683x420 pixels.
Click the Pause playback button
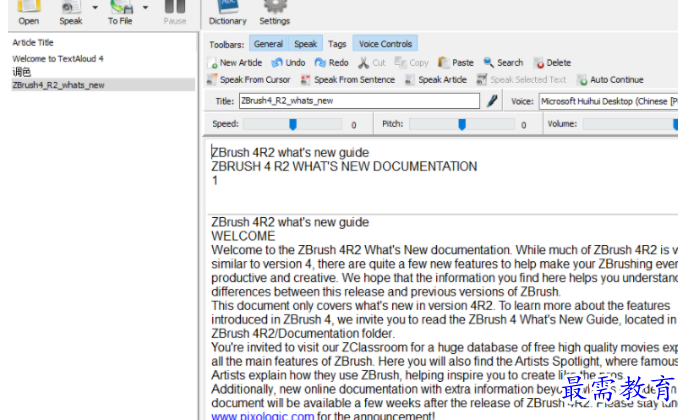click(x=175, y=12)
